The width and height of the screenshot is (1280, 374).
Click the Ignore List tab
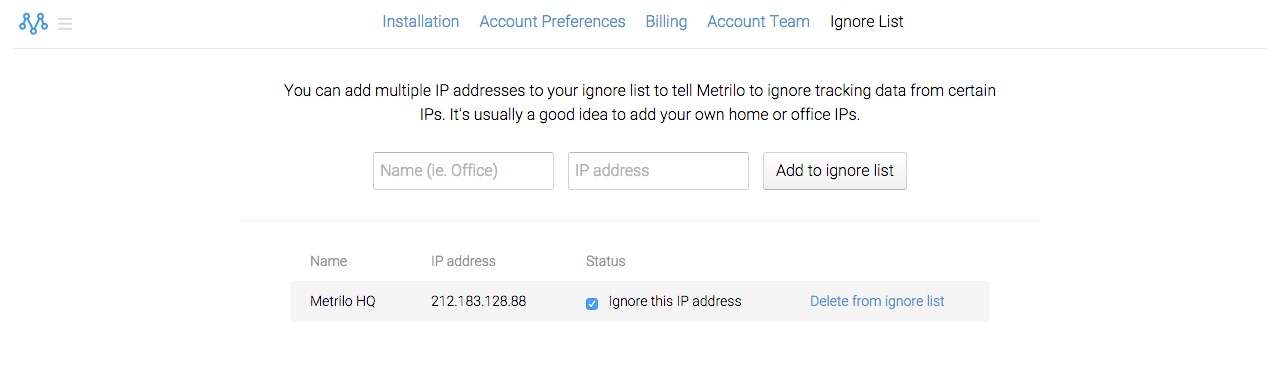[867, 21]
